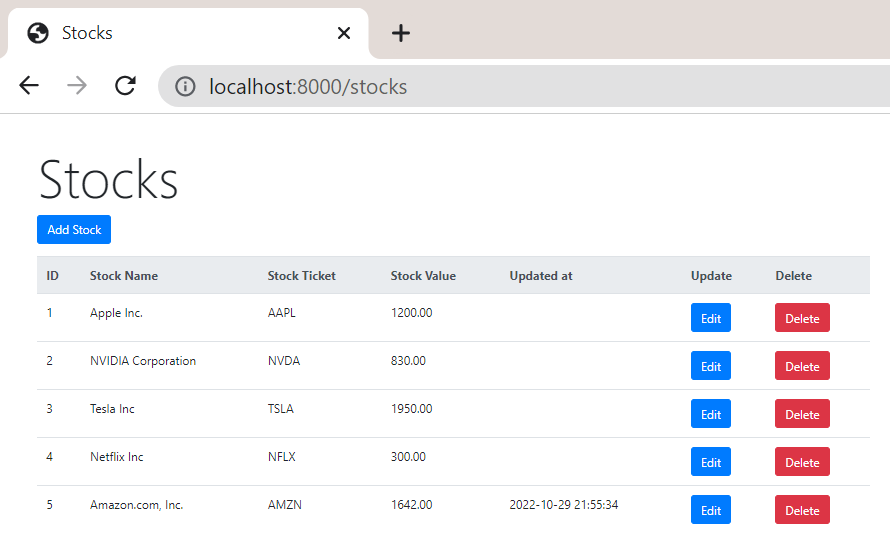The image size is (890, 554).
Task: Click the Updated at column header
Action: tap(541, 276)
